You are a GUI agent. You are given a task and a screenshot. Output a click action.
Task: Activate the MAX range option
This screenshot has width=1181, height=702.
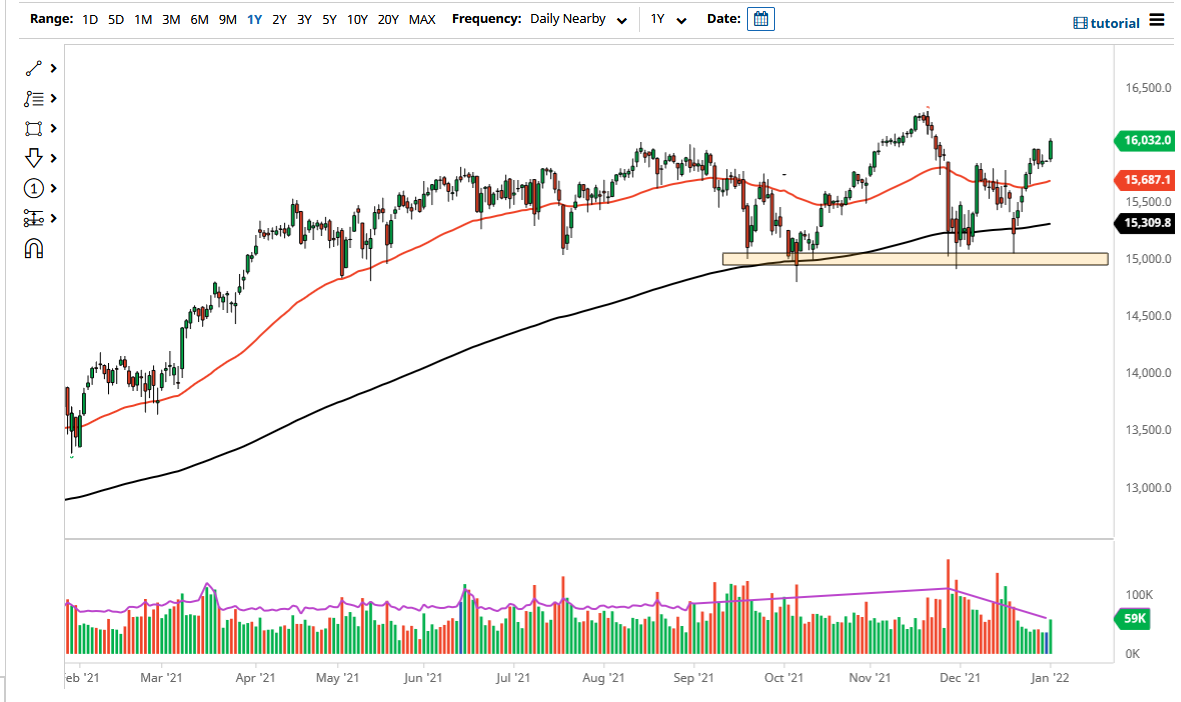click(x=422, y=18)
